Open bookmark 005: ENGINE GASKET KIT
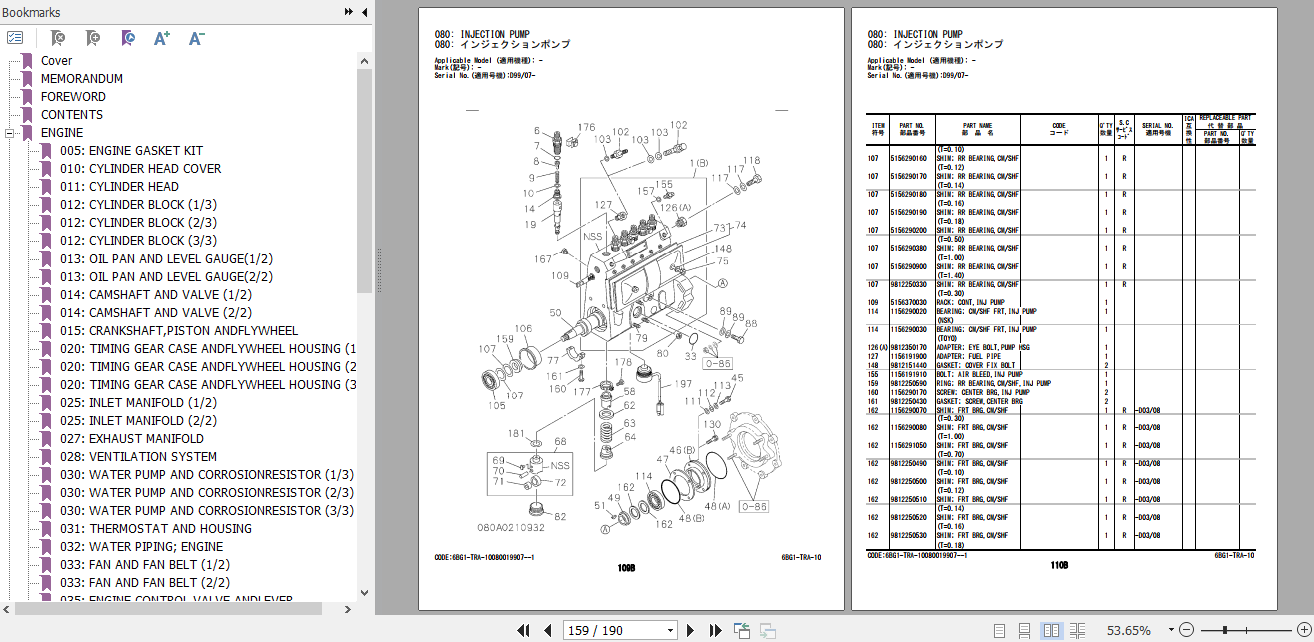The image size is (1314, 642). tap(131, 151)
